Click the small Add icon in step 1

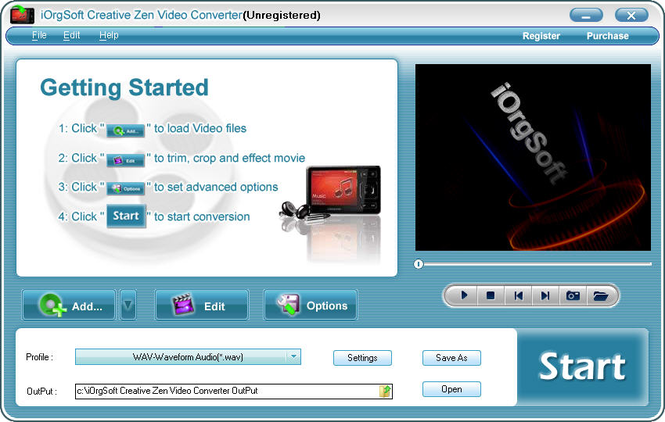coord(126,131)
